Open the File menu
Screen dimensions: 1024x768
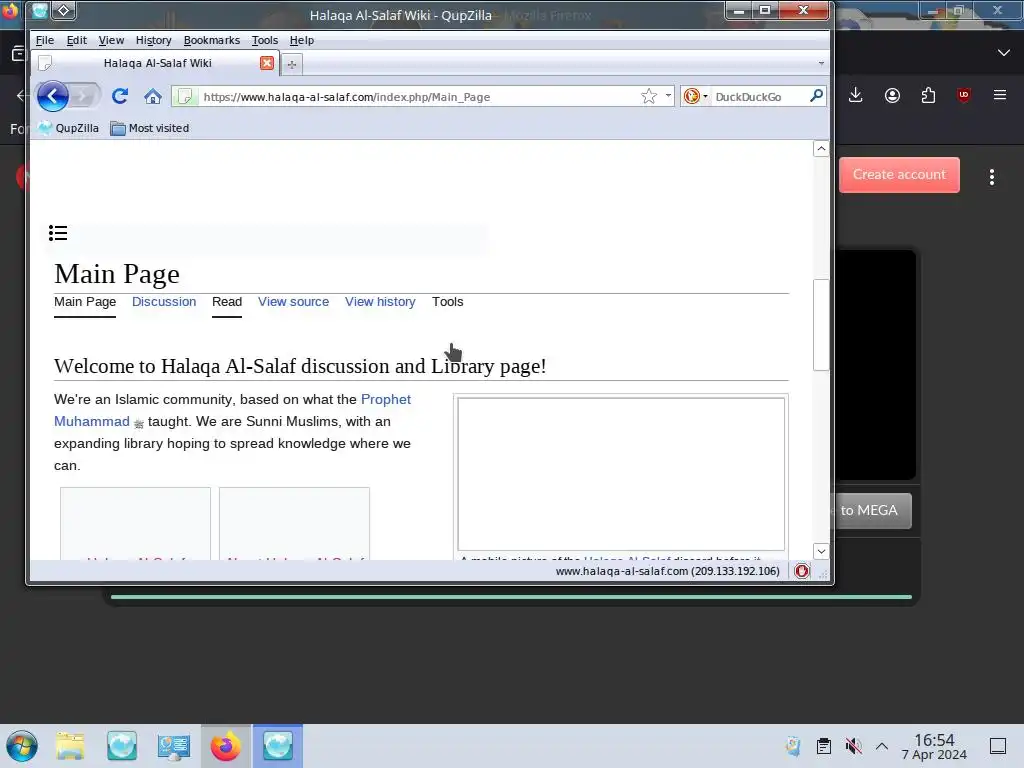tap(44, 40)
